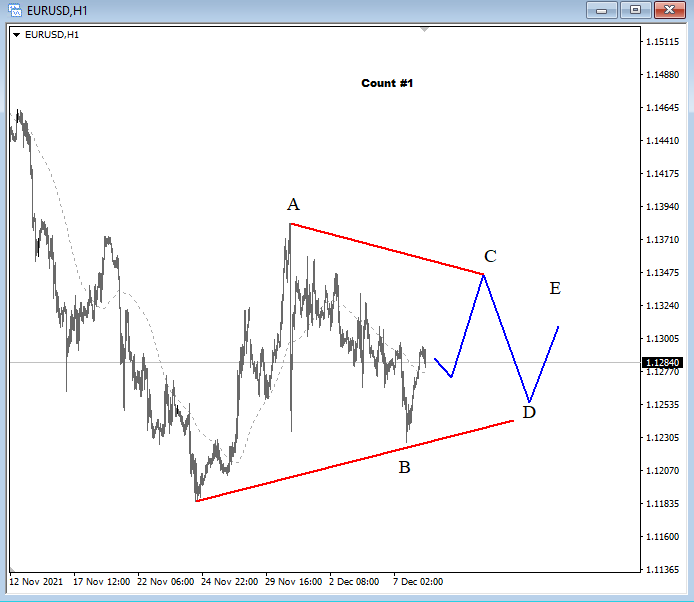
Task: Select the chart shift marker triangle
Action: (x=424, y=30)
